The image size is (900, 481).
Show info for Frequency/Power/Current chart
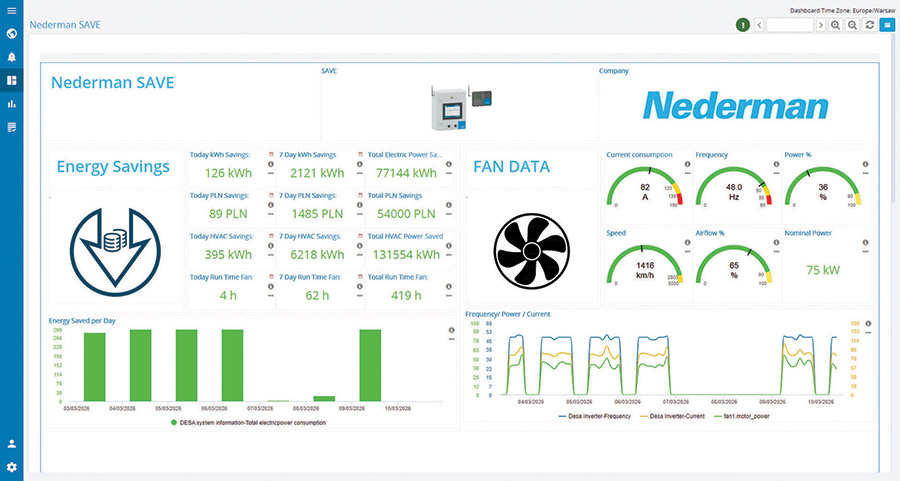(x=868, y=324)
